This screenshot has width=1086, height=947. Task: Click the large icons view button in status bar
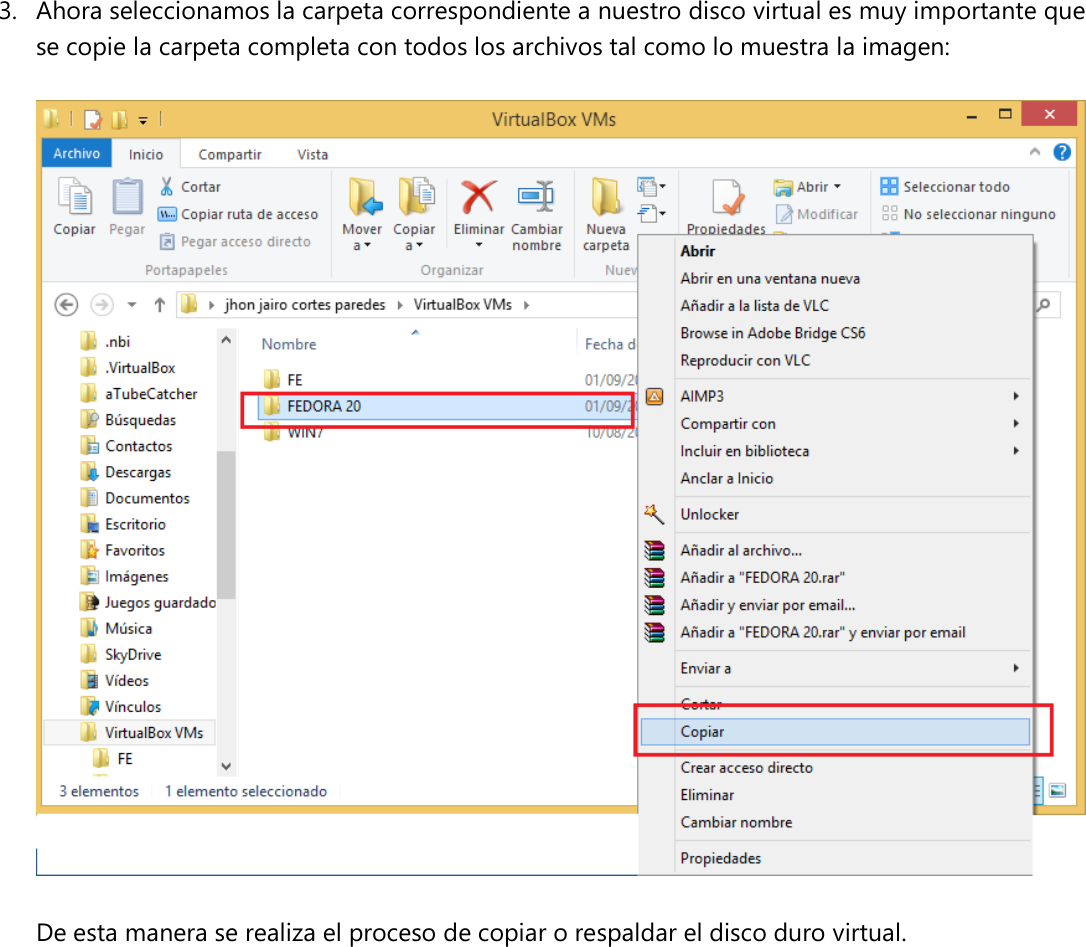pyautogui.click(x=1058, y=790)
